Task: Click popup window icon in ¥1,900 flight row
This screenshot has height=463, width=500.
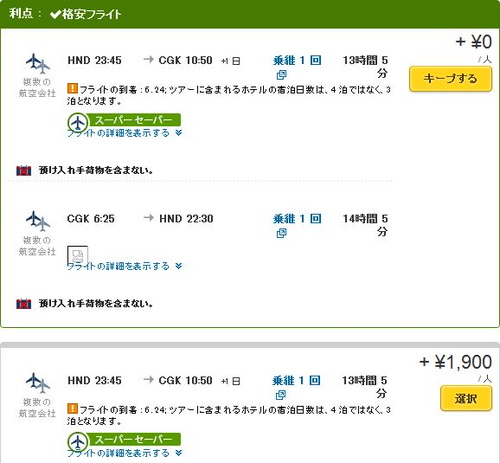Action: click(281, 395)
